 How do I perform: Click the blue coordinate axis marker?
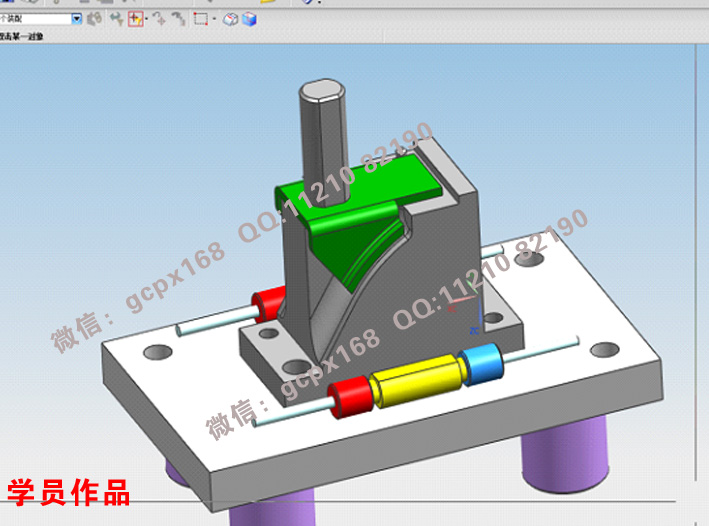coord(477,318)
